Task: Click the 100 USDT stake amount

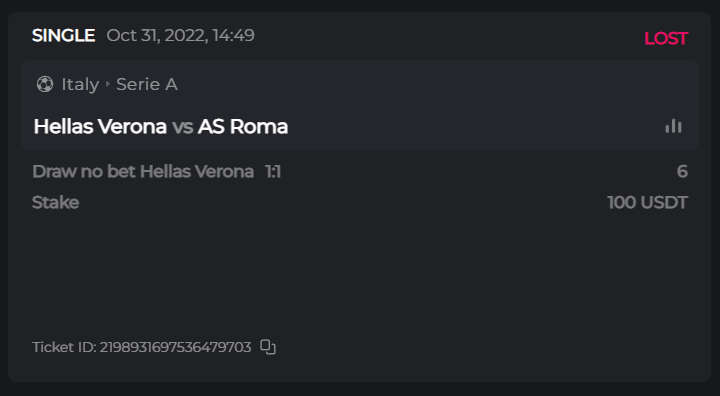Action: [x=647, y=202]
